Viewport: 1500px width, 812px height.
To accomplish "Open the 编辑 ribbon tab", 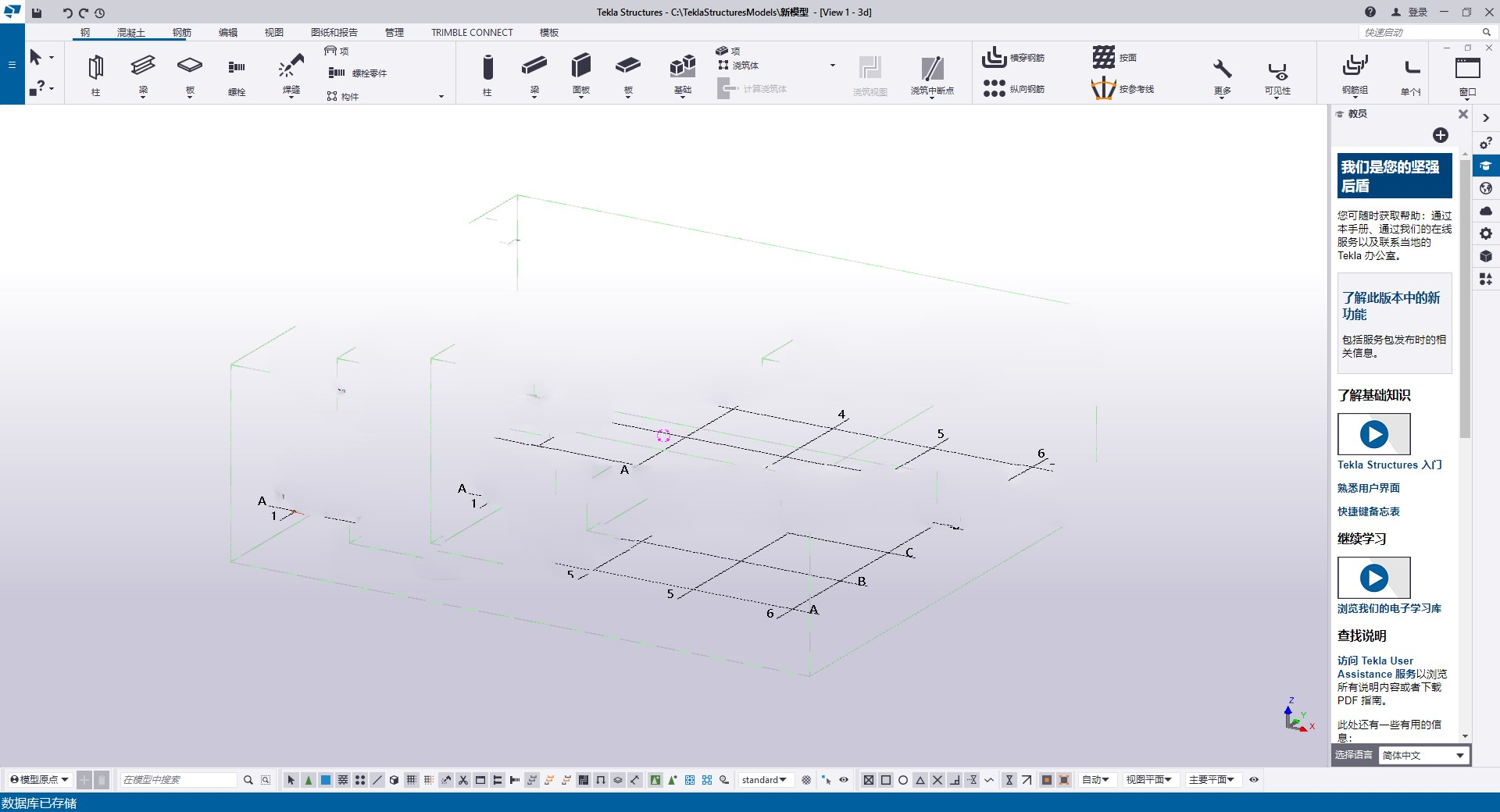I will 228,33.
